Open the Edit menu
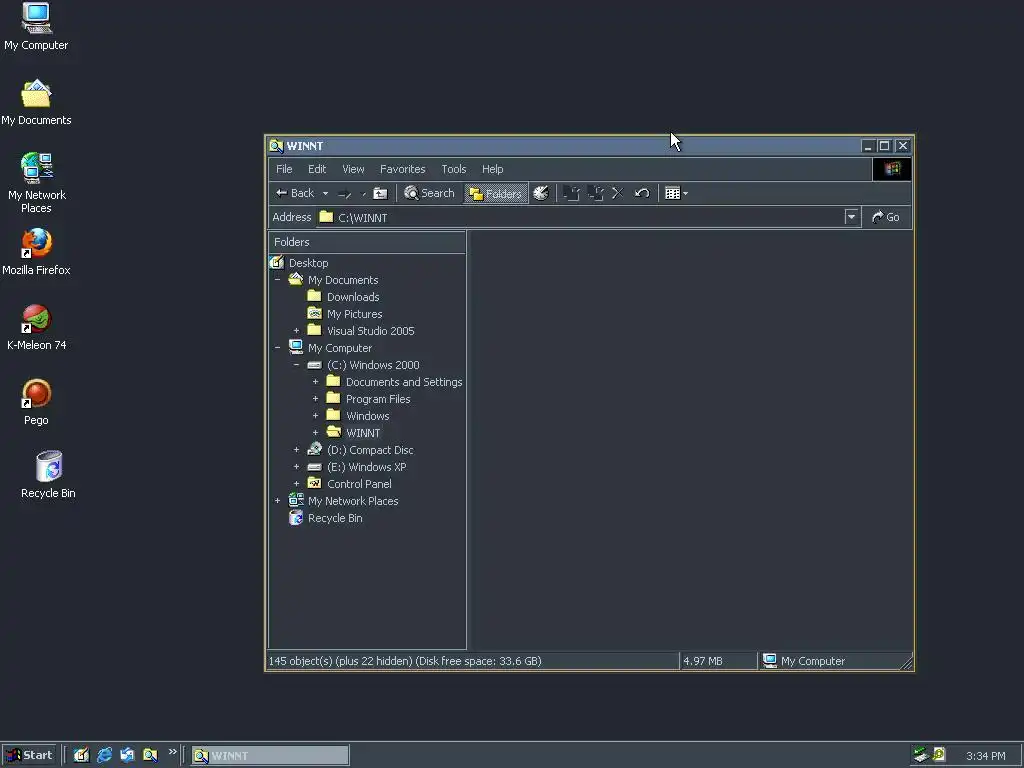 coord(317,169)
